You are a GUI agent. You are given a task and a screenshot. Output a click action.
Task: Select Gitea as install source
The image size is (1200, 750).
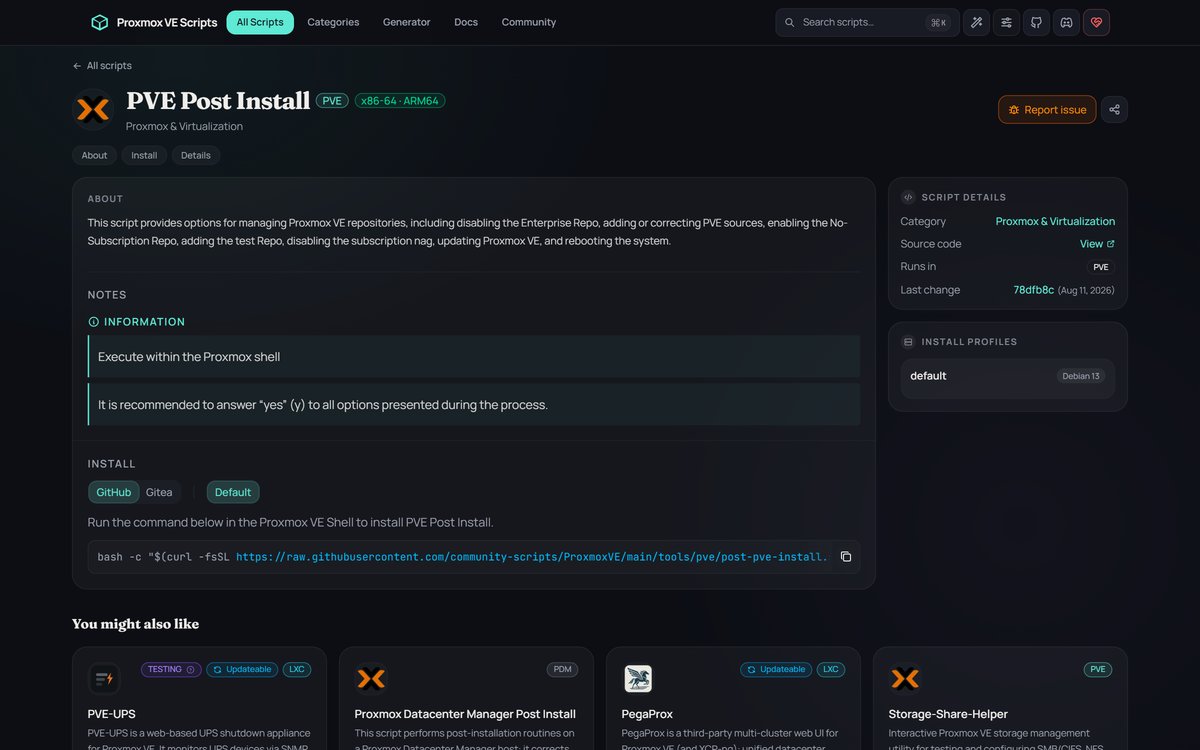point(159,492)
